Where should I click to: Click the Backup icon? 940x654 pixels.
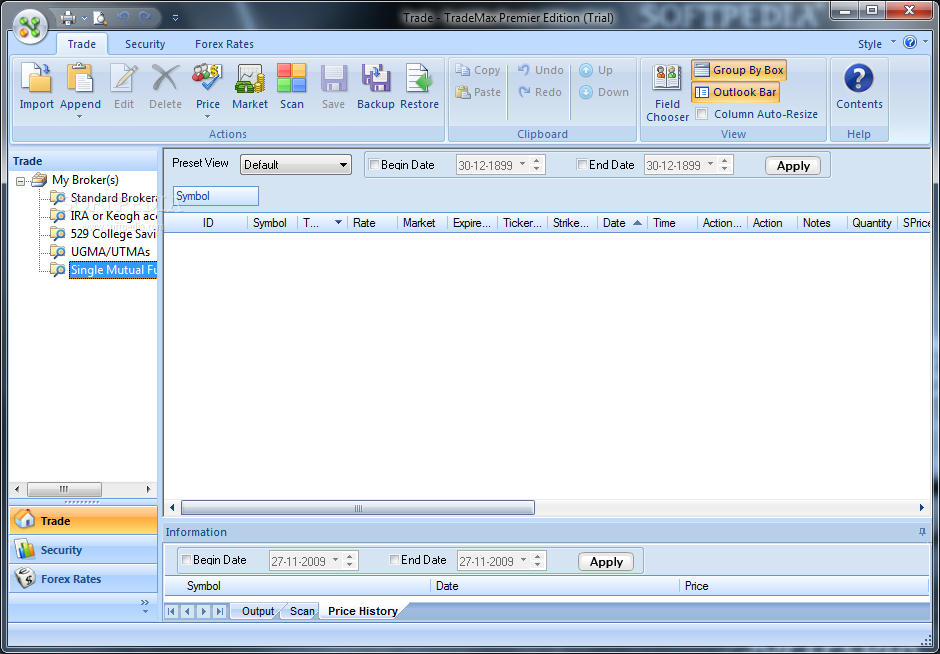click(376, 78)
